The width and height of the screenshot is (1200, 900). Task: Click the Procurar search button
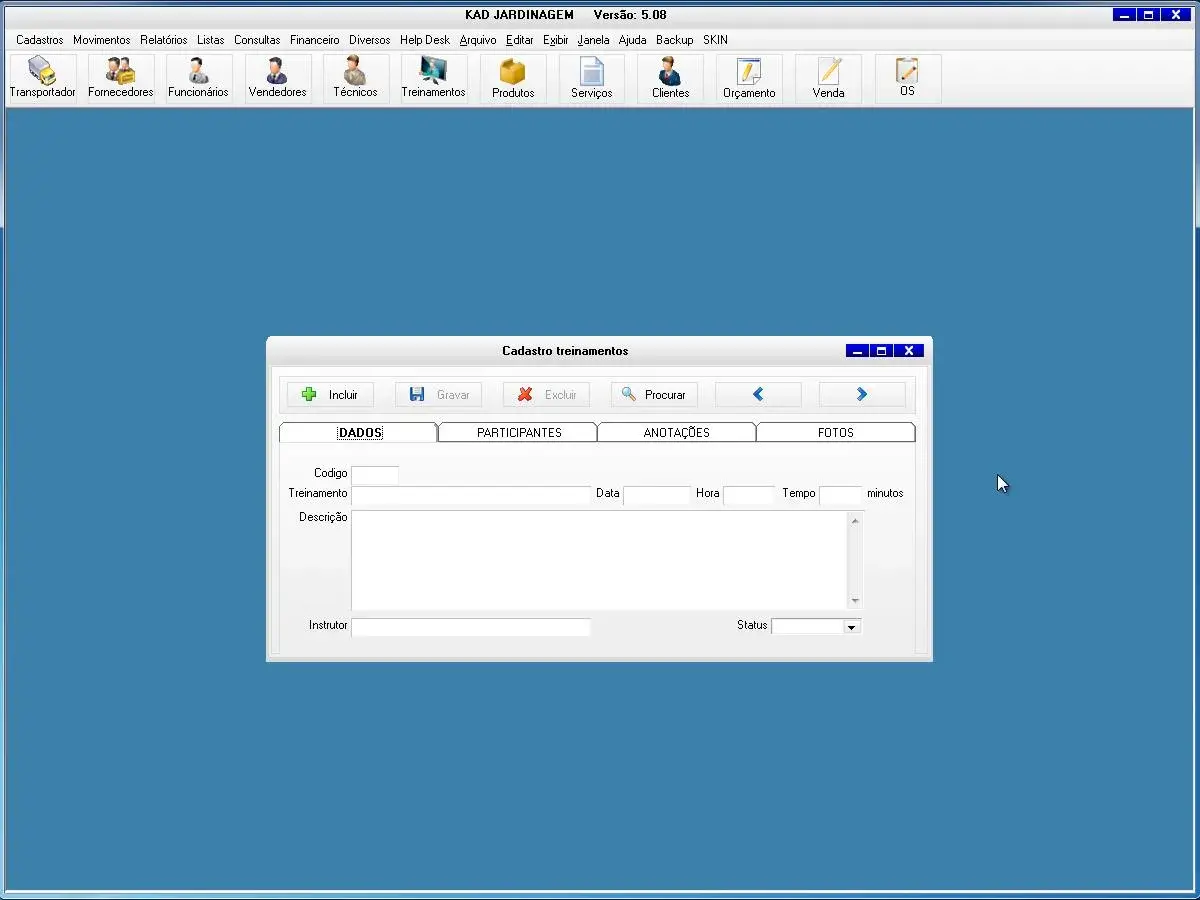click(654, 395)
